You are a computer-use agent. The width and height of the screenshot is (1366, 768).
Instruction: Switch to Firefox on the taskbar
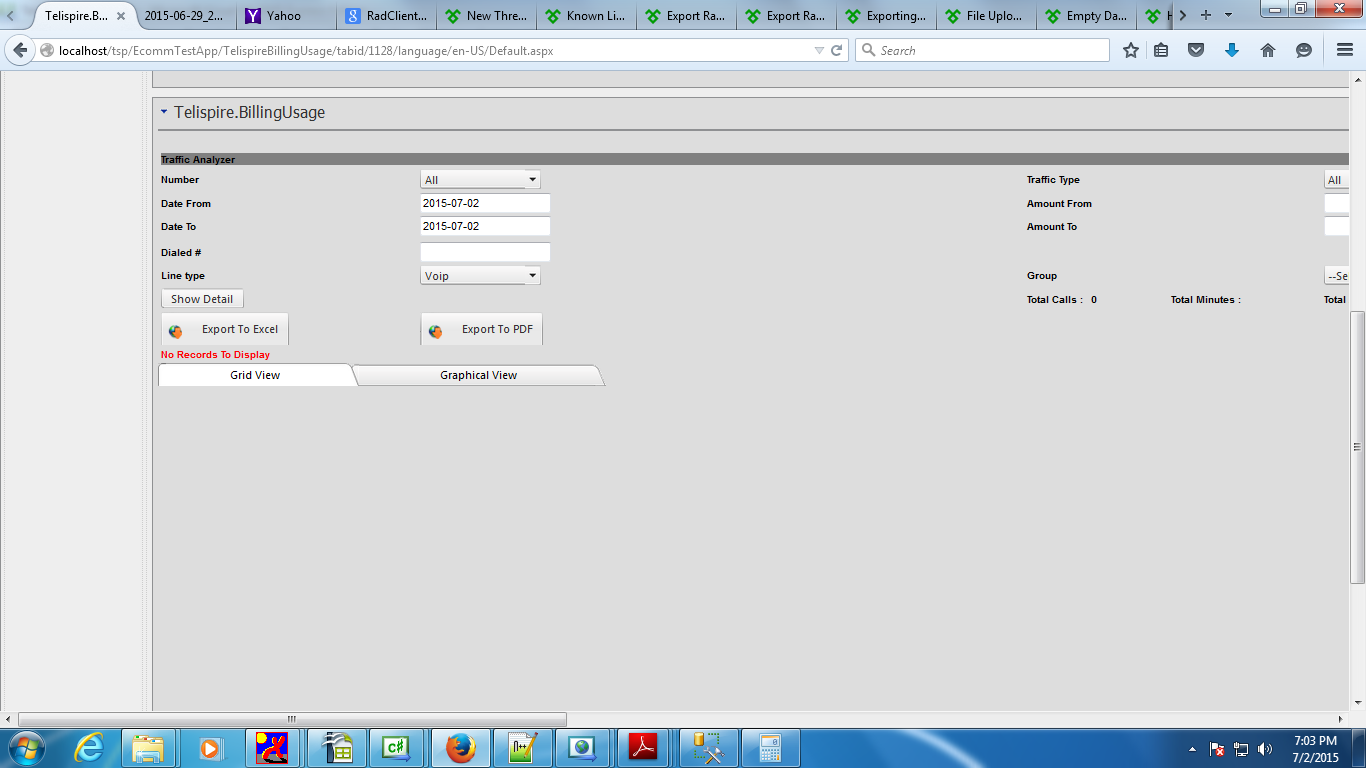pyautogui.click(x=460, y=748)
